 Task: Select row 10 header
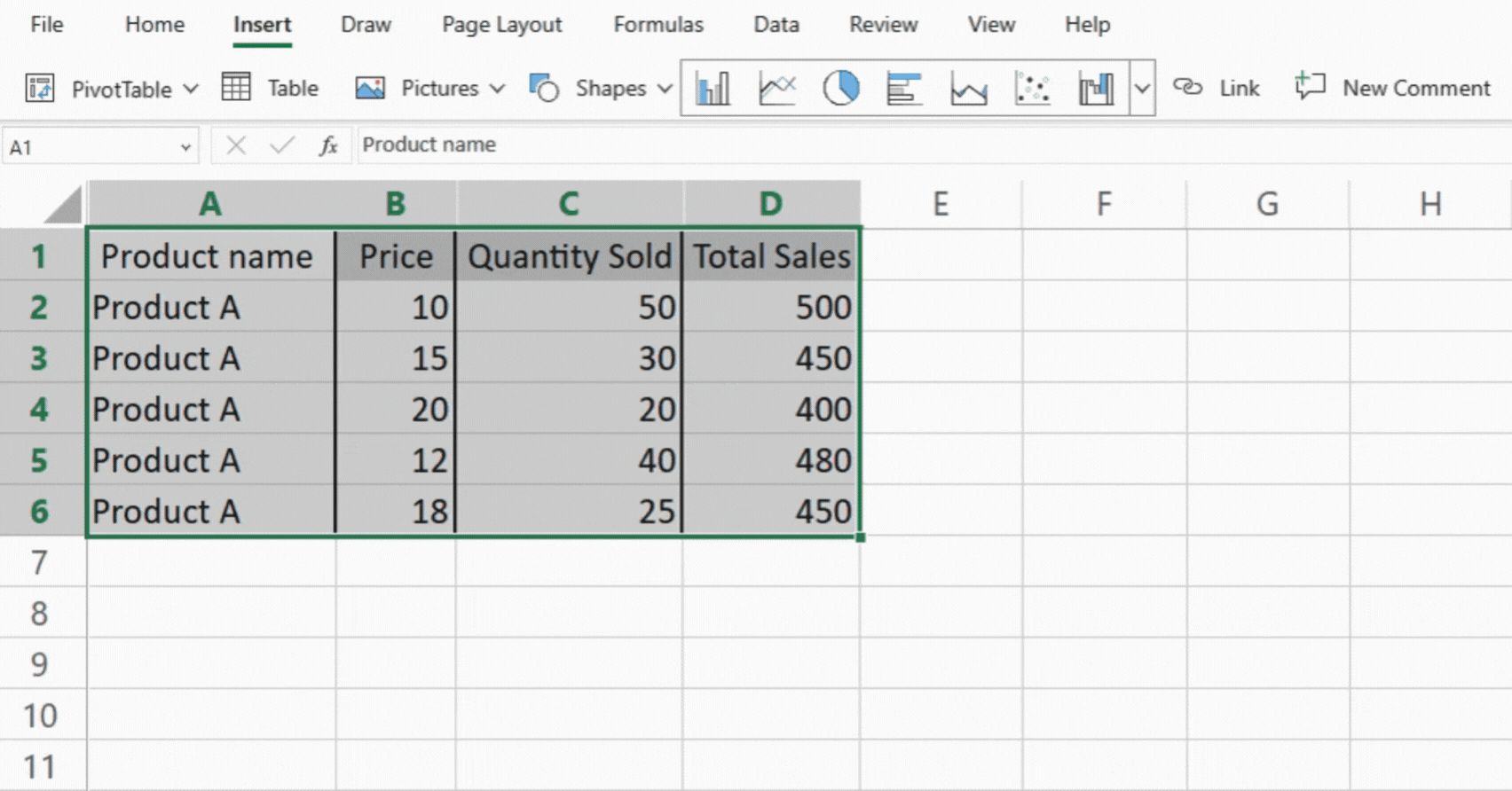coord(41,715)
